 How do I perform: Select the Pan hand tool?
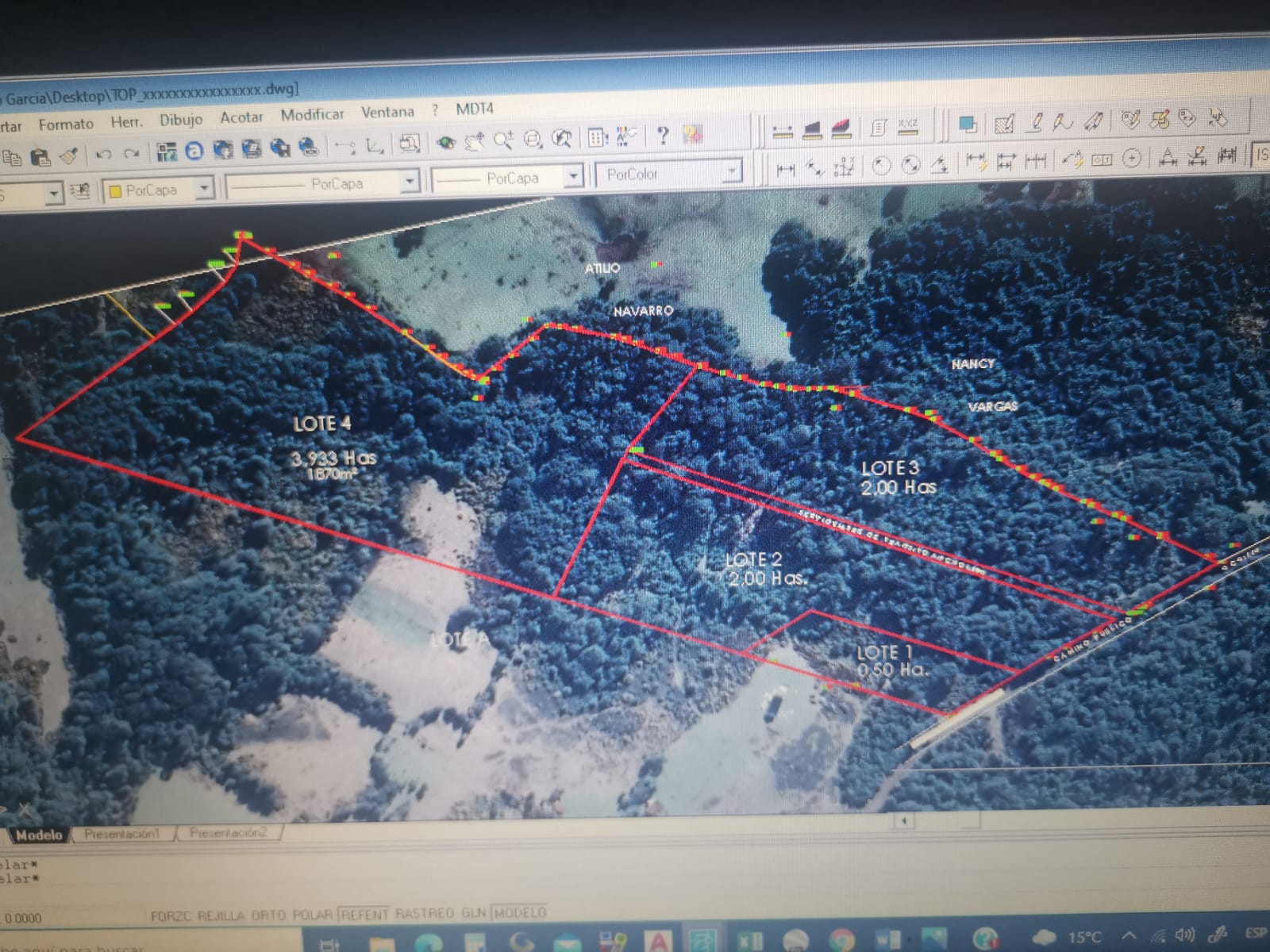click(x=475, y=142)
